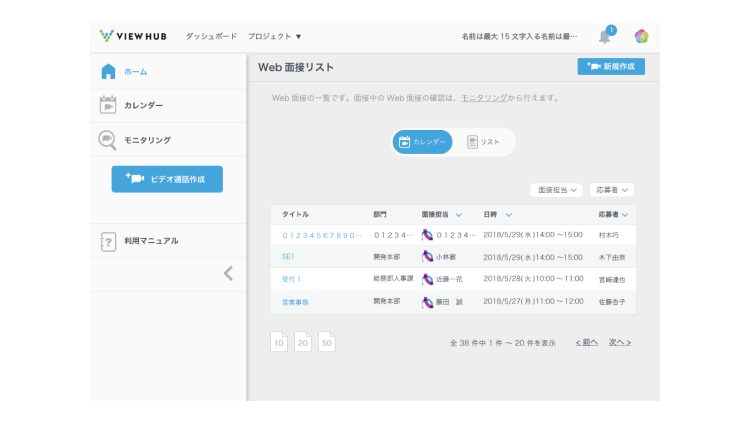Click the 10 per page icon
The width and height of the screenshot is (750, 422).
click(279, 342)
